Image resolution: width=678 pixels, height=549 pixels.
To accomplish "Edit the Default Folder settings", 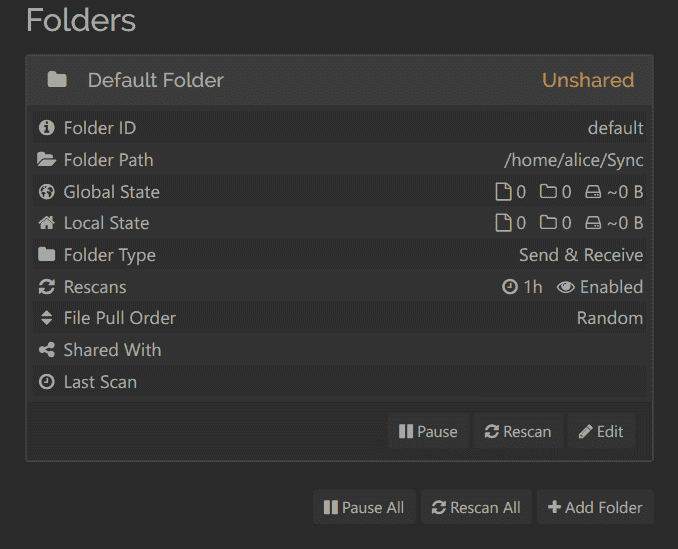I will point(601,432).
